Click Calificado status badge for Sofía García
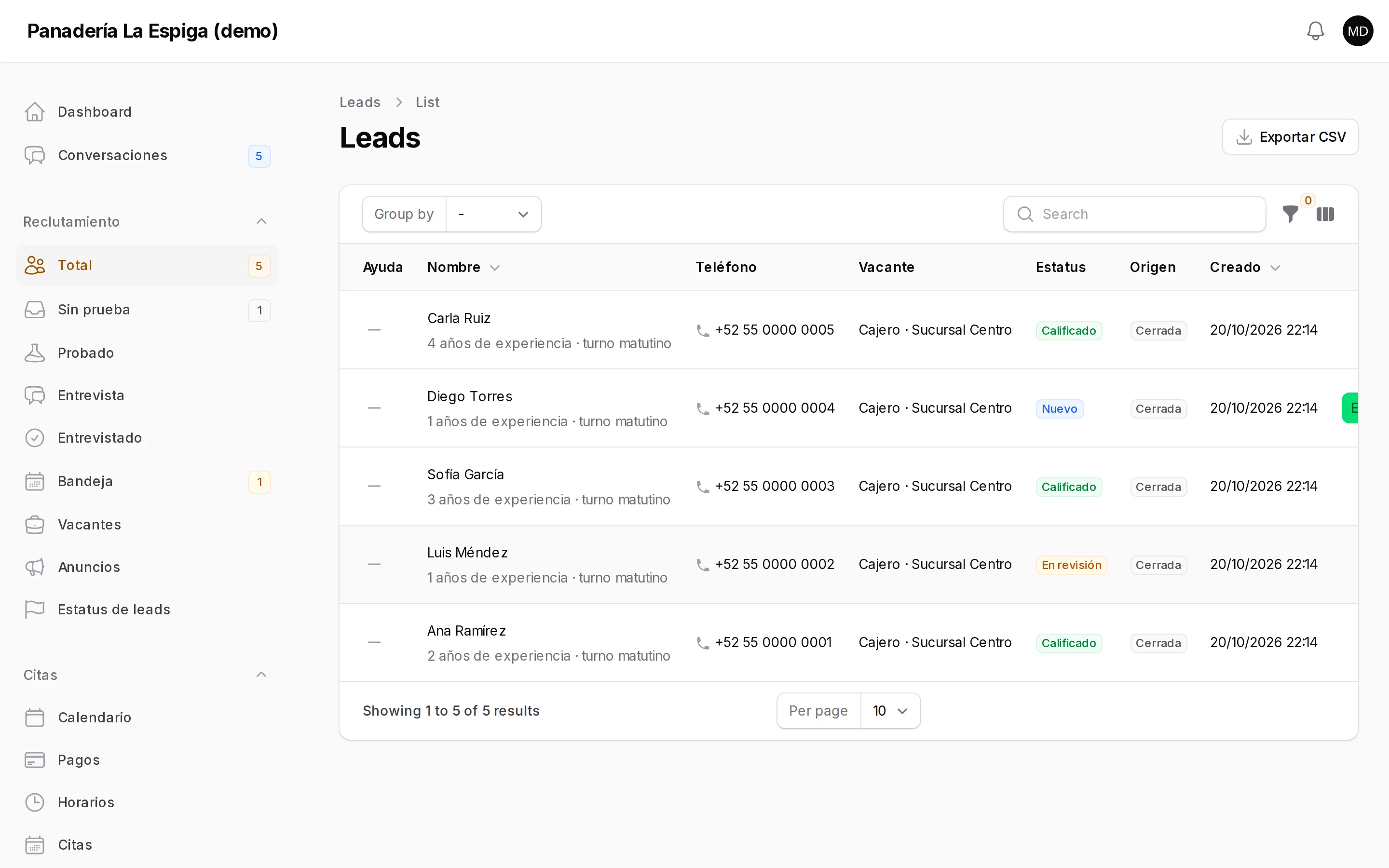 point(1069,487)
